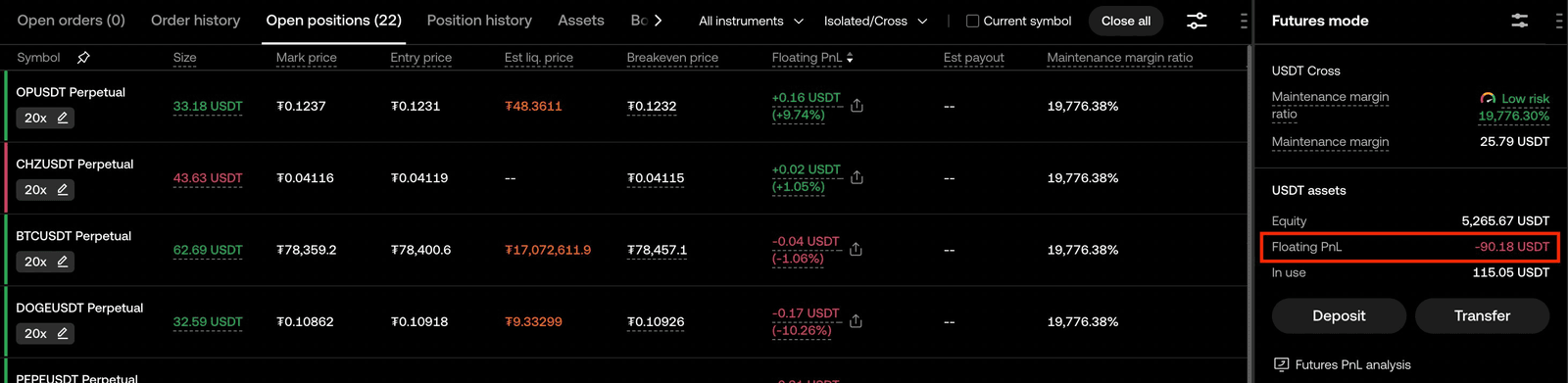Viewport: 1568px width, 383px height.
Task: Click CHZUSDT Perpetual symbol name
Action: pos(74,164)
